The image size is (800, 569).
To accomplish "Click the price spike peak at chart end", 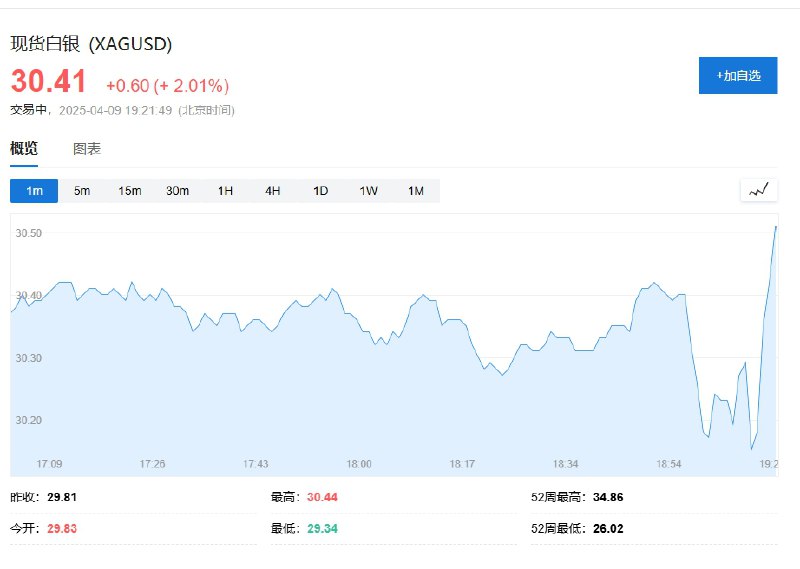I will (x=776, y=226).
